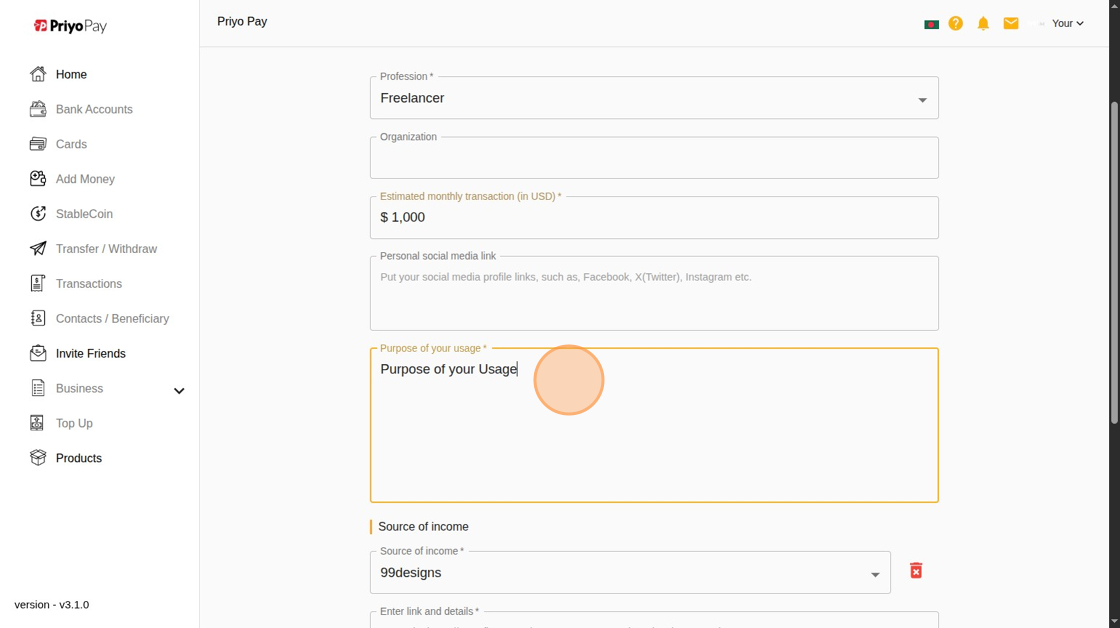
Task: Click the Home icon in sidebar
Action: 38,74
